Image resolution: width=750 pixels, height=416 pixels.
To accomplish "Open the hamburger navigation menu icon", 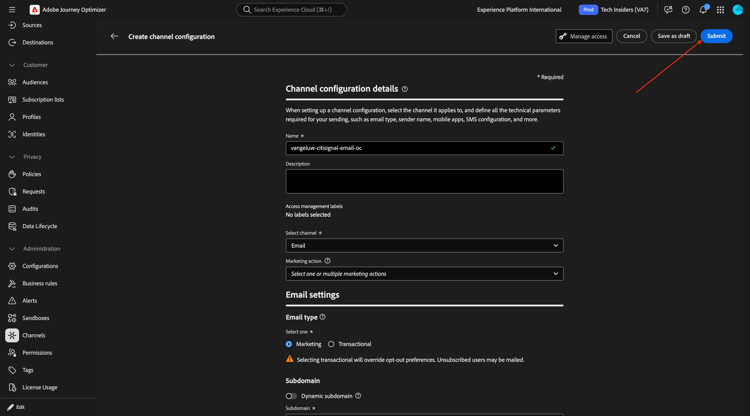I will tap(12, 10).
